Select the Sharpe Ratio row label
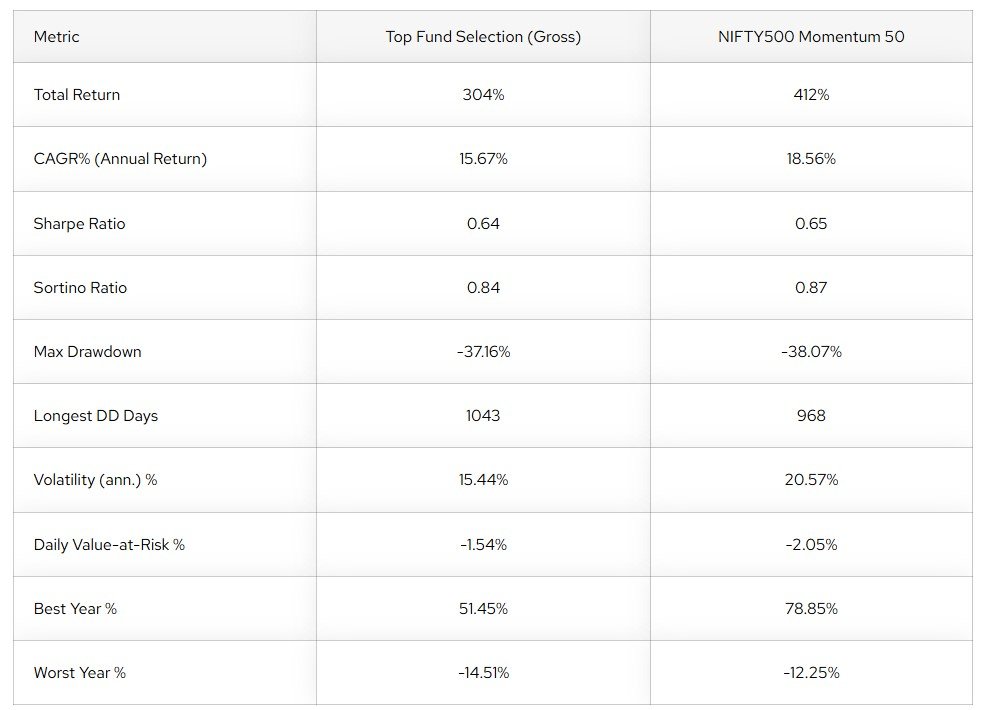The height and width of the screenshot is (710, 994). [x=80, y=224]
